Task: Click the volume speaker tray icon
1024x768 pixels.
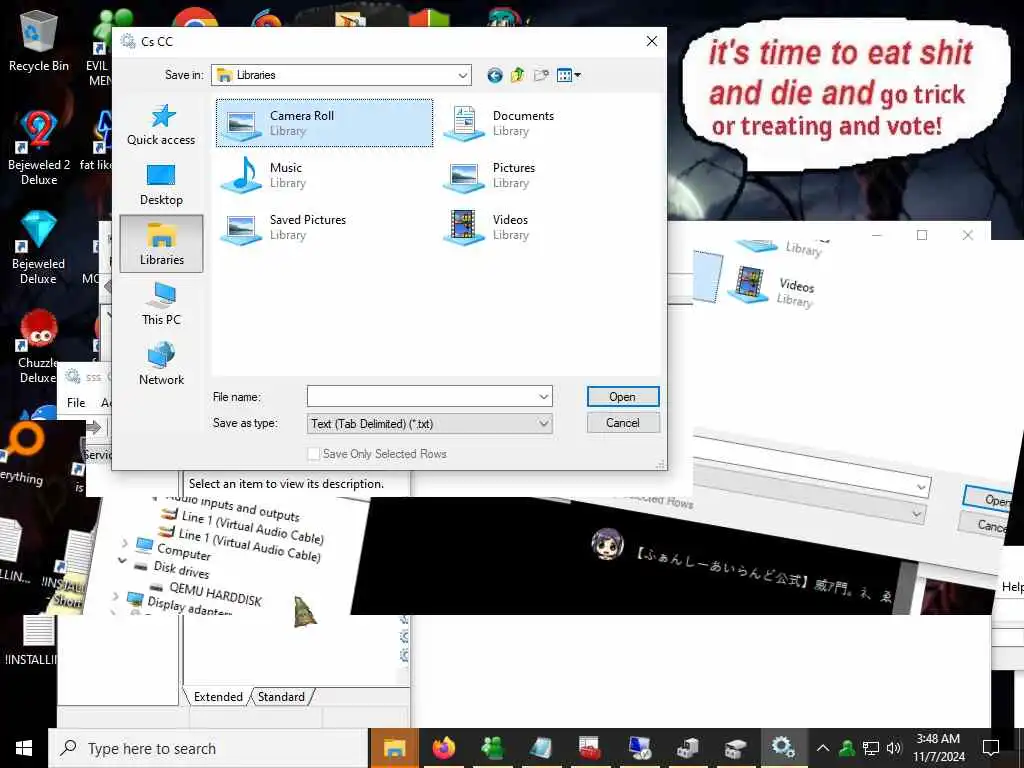Action: (x=894, y=748)
